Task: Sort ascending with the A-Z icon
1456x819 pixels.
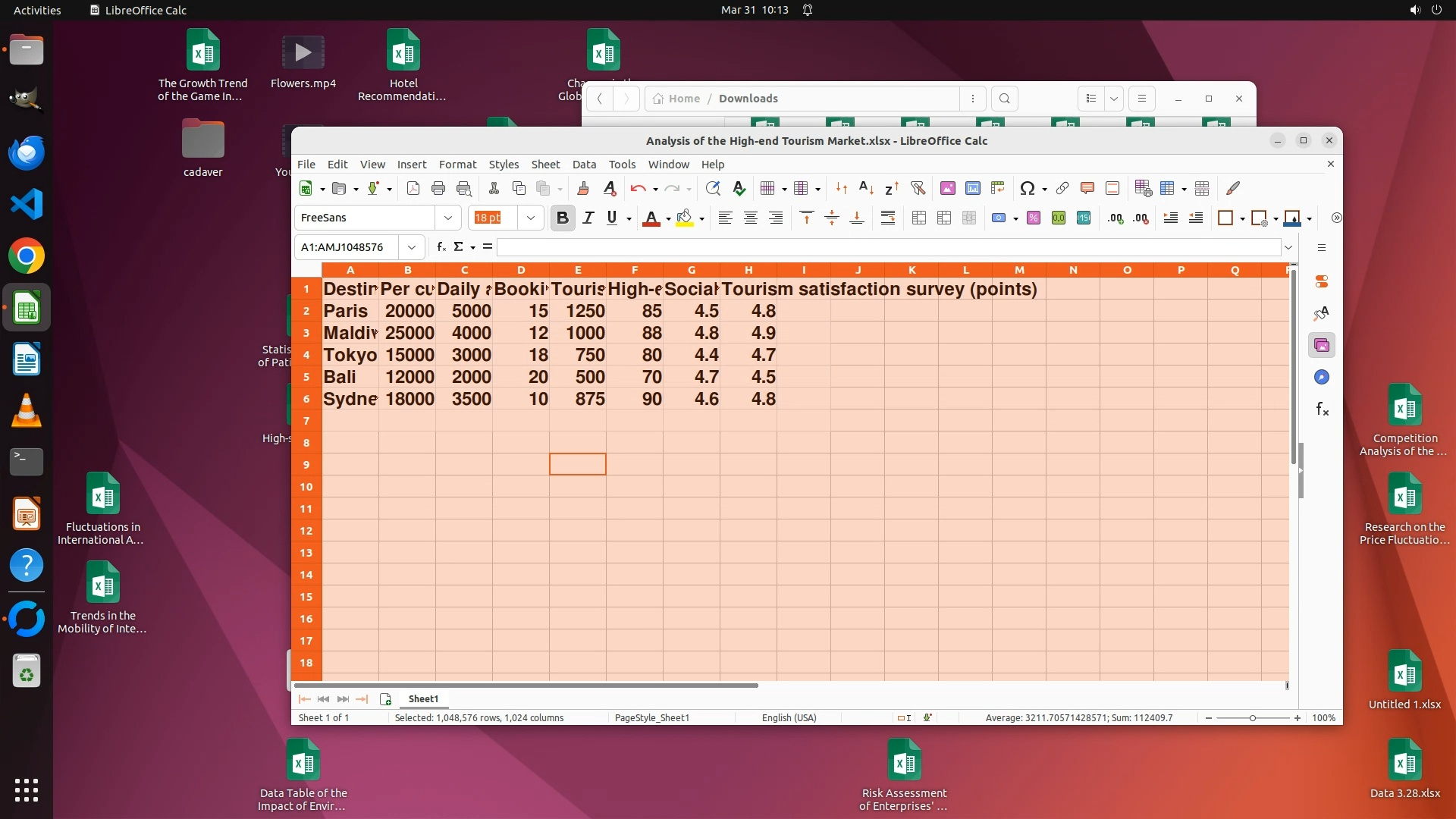Action: pos(866,189)
